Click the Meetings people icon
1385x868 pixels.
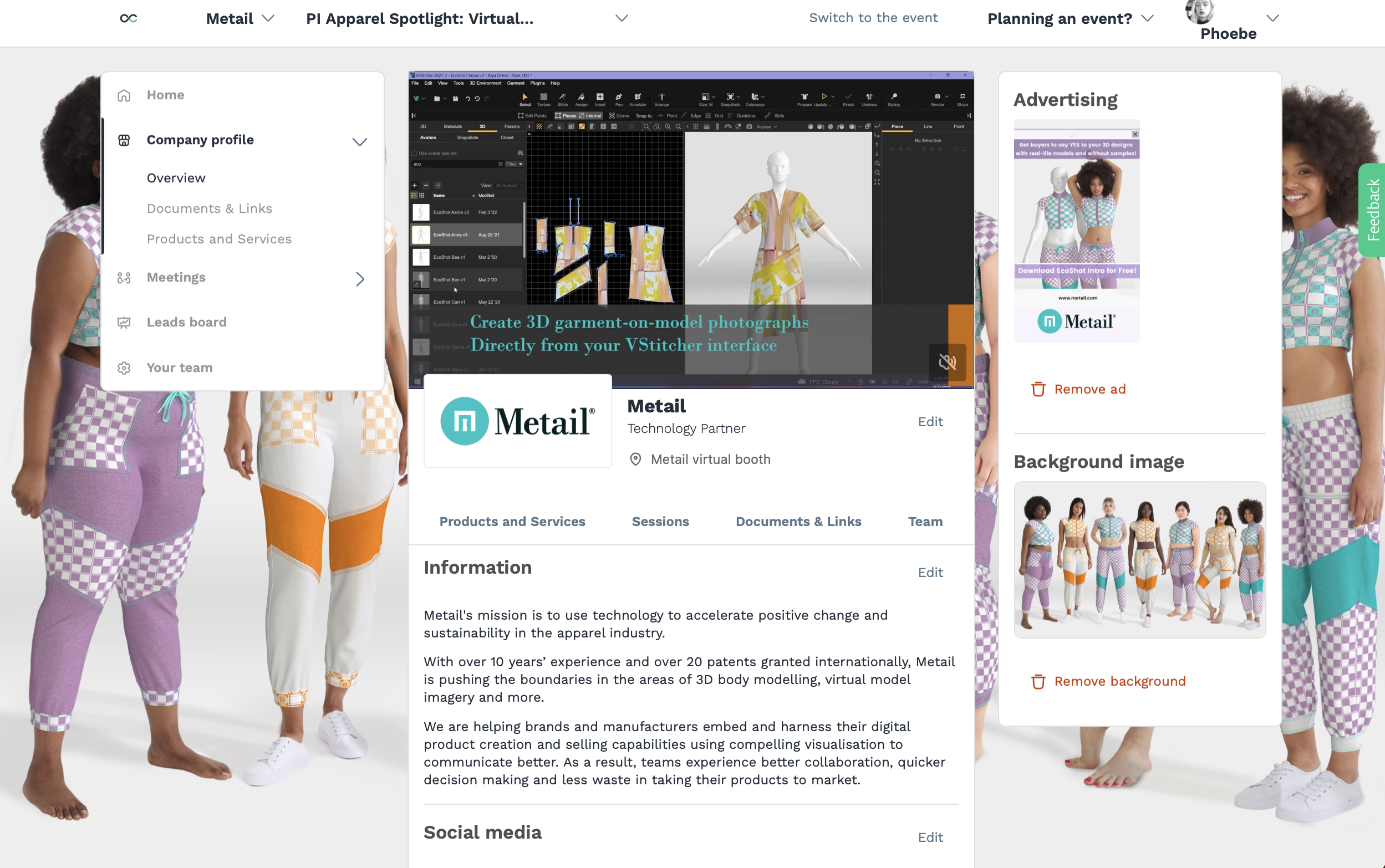click(124, 278)
